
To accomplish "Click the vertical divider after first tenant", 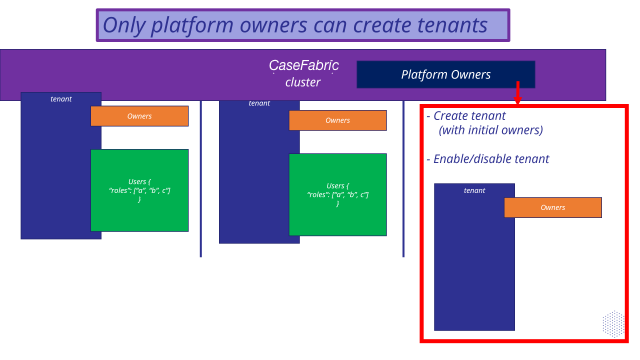I will coord(201,179).
